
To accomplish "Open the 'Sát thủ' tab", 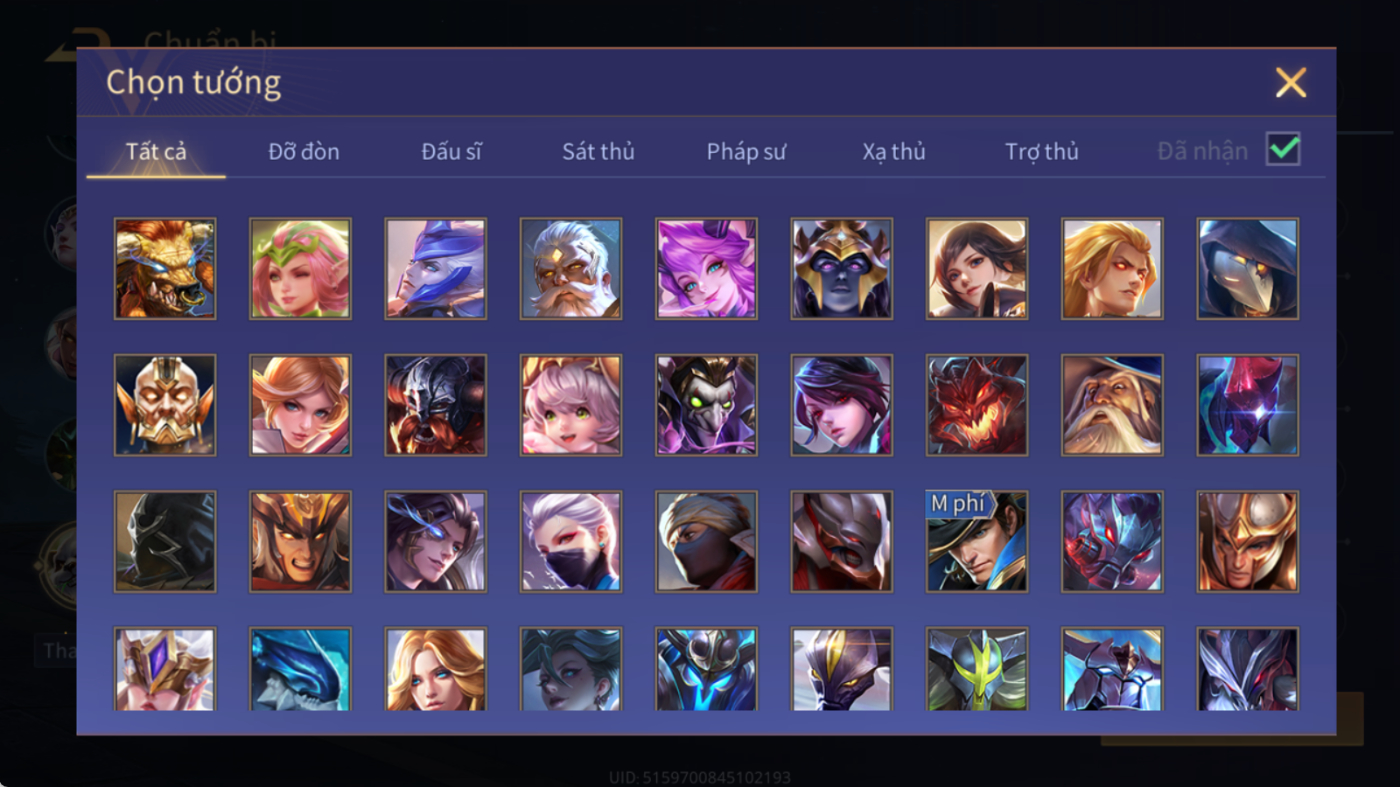I will click(x=598, y=152).
